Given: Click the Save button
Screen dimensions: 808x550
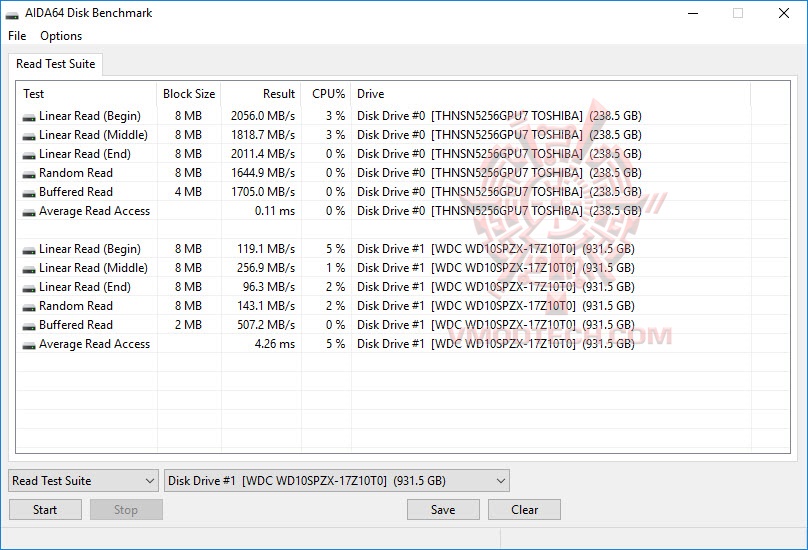Looking at the screenshot, I should pos(443,510).
